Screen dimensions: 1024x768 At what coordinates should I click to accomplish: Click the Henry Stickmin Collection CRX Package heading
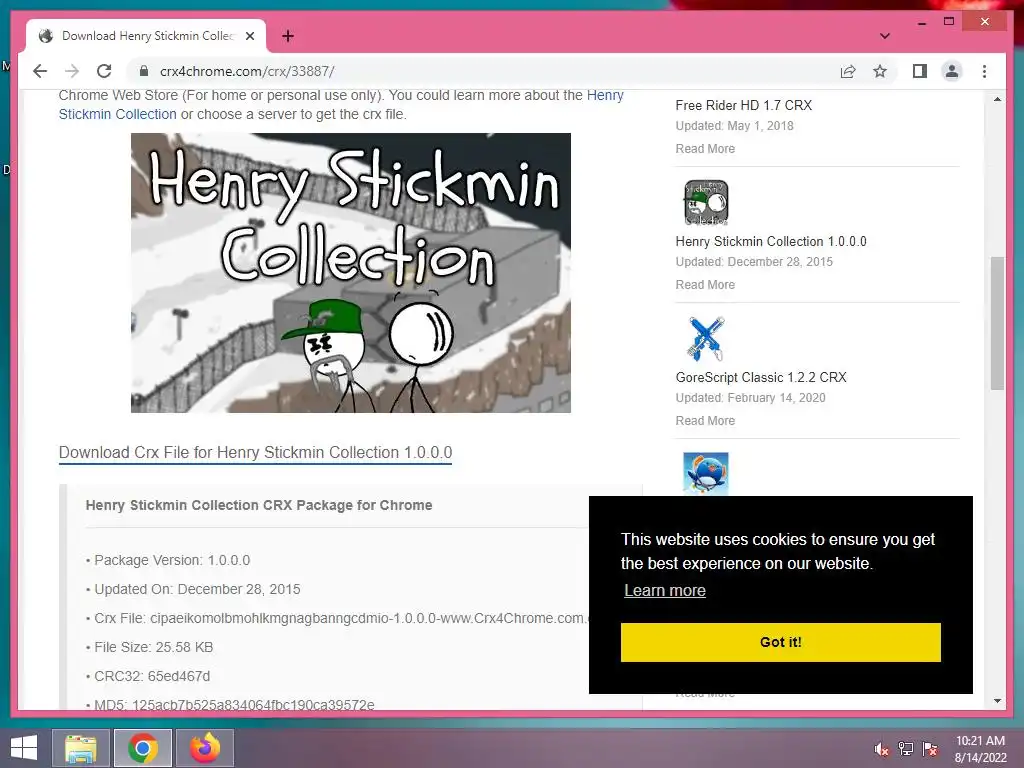coord(259,505)
